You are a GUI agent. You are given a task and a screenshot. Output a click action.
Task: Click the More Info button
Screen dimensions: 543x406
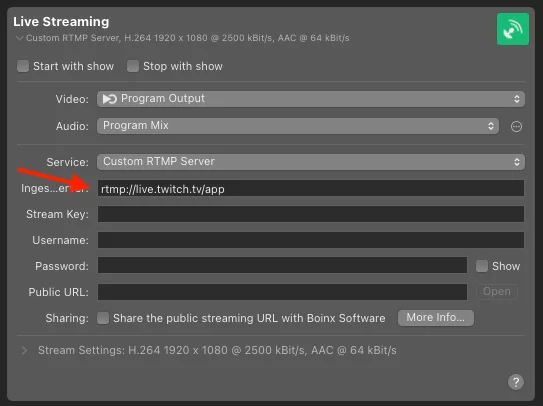point(436,318)
